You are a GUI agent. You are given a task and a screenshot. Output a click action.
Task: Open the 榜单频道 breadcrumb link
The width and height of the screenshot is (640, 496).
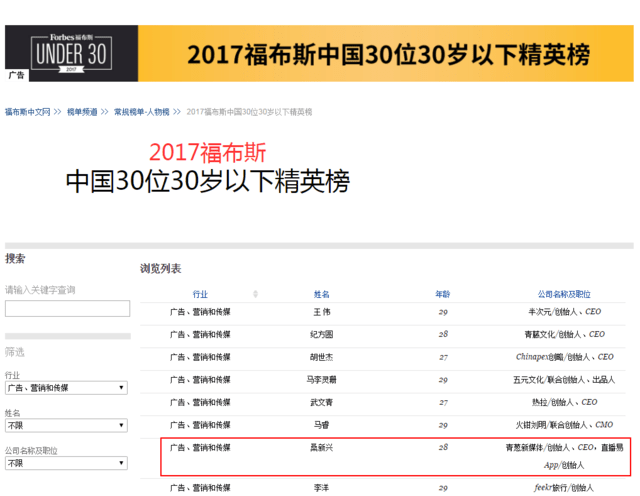(82, 112)
